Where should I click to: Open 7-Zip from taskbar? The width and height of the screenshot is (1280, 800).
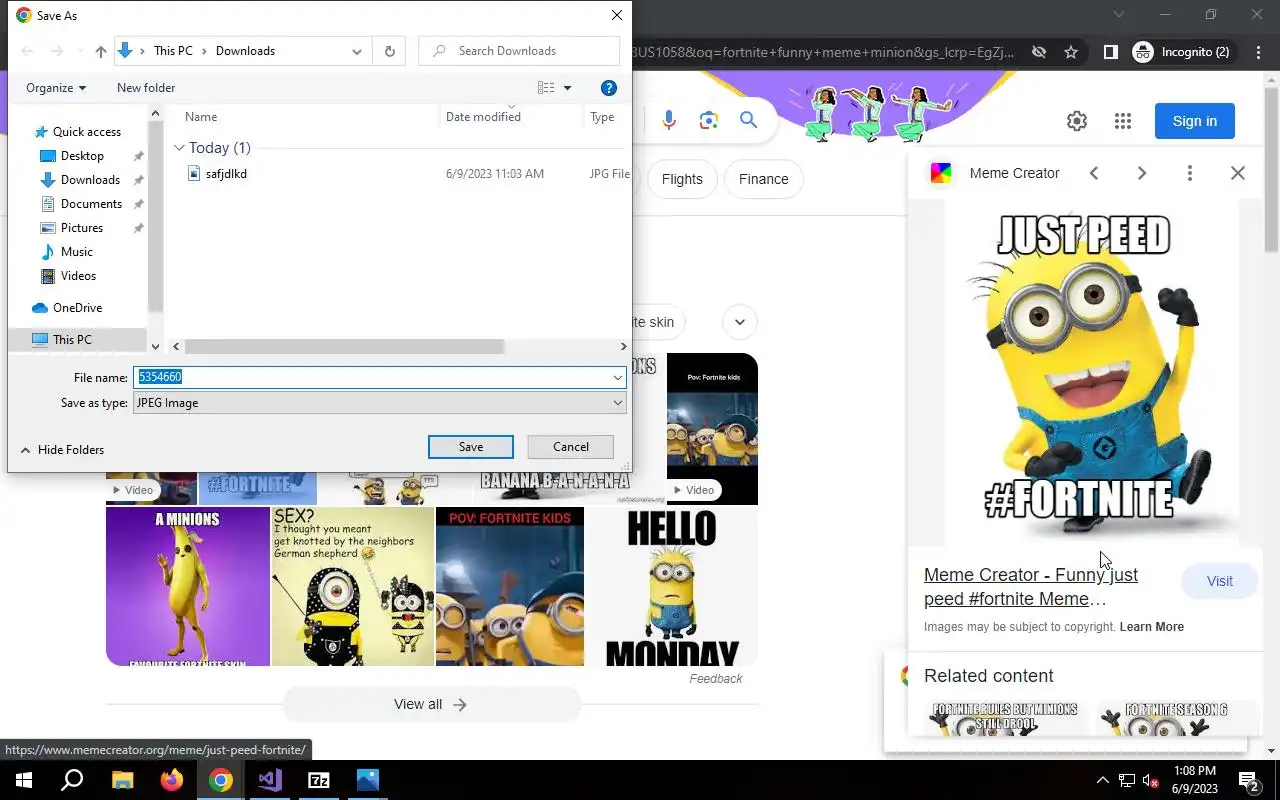click(318, 780)
